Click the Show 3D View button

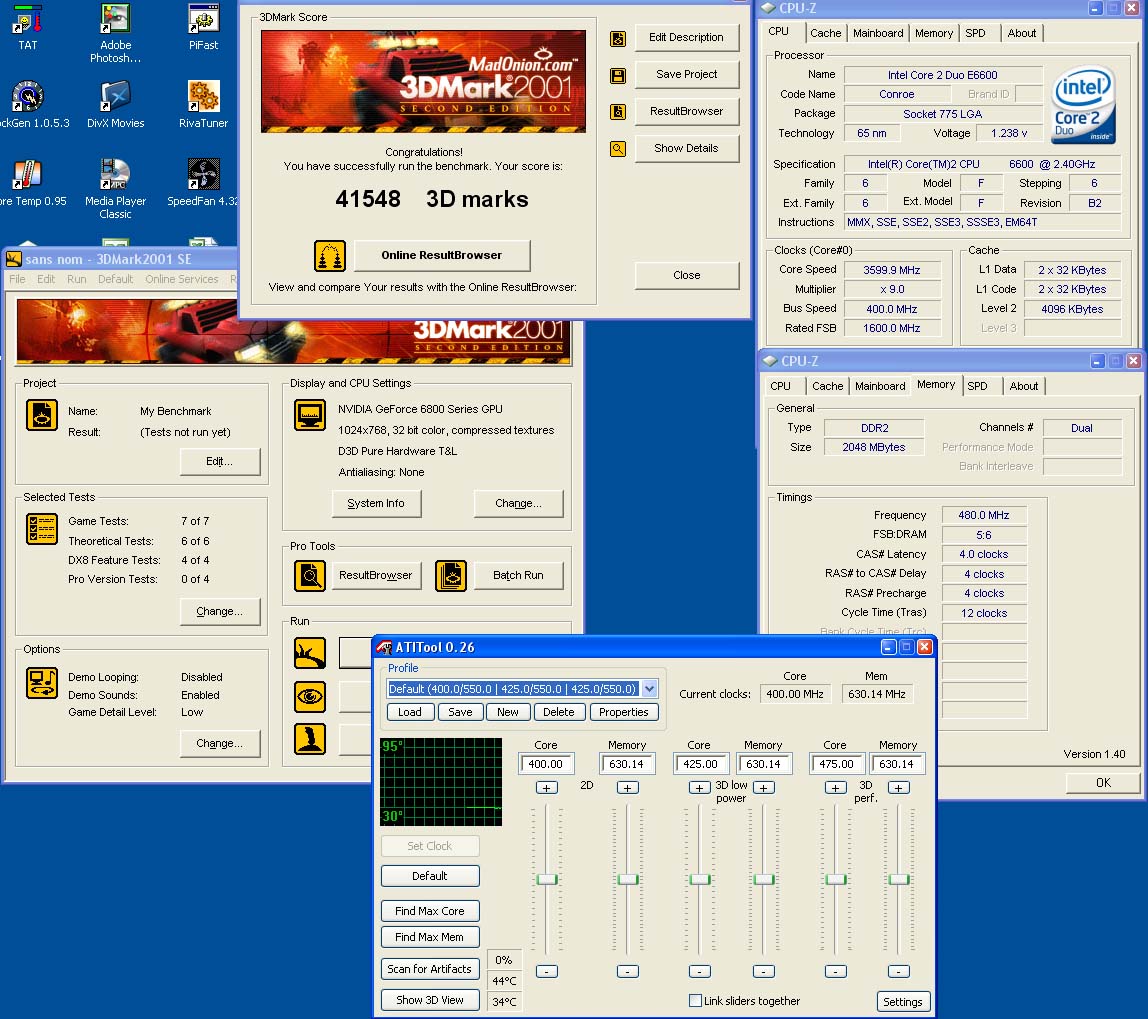click(x=430, y=1000)
